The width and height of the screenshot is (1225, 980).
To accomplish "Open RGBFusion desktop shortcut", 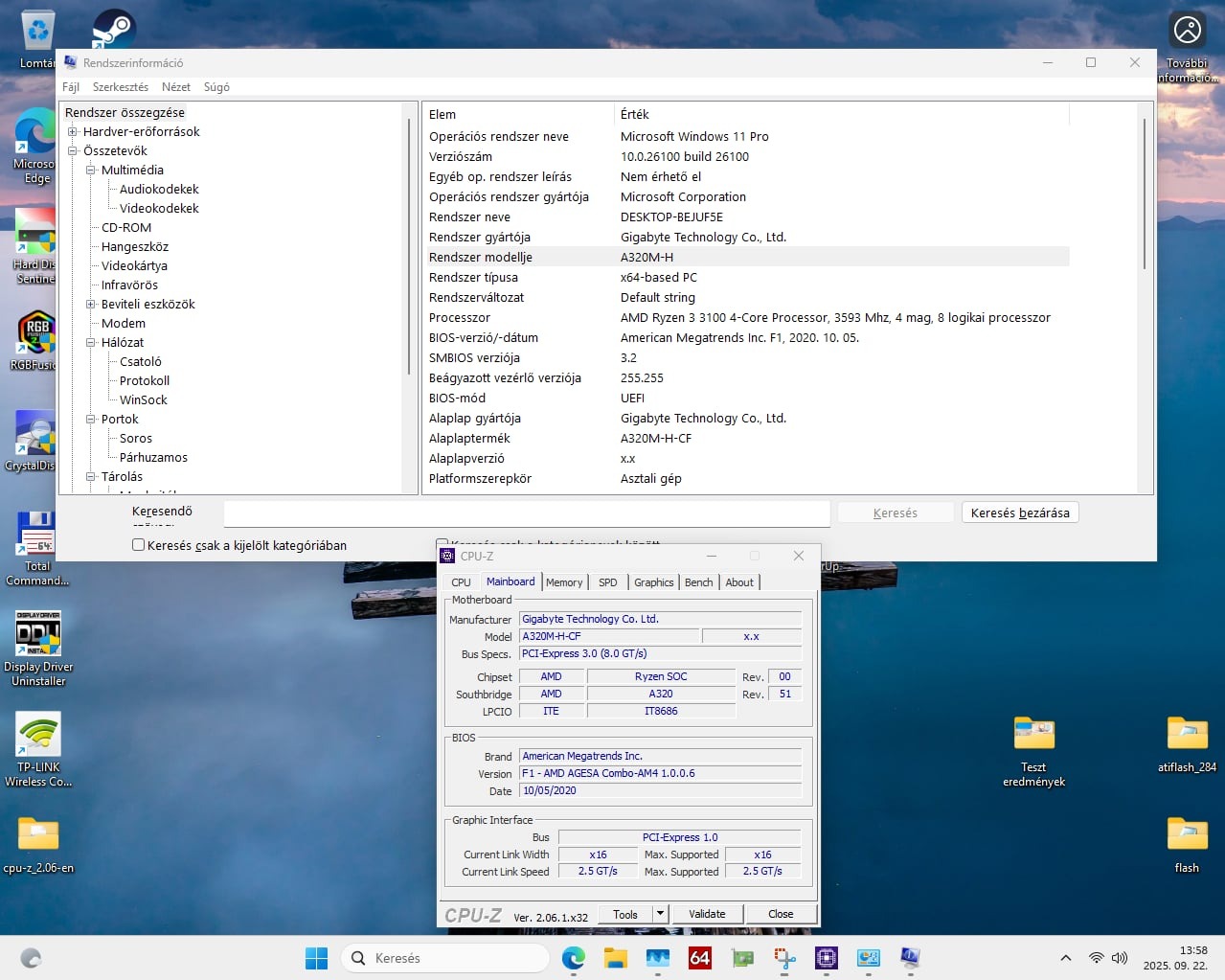I will tap(35, 340).
